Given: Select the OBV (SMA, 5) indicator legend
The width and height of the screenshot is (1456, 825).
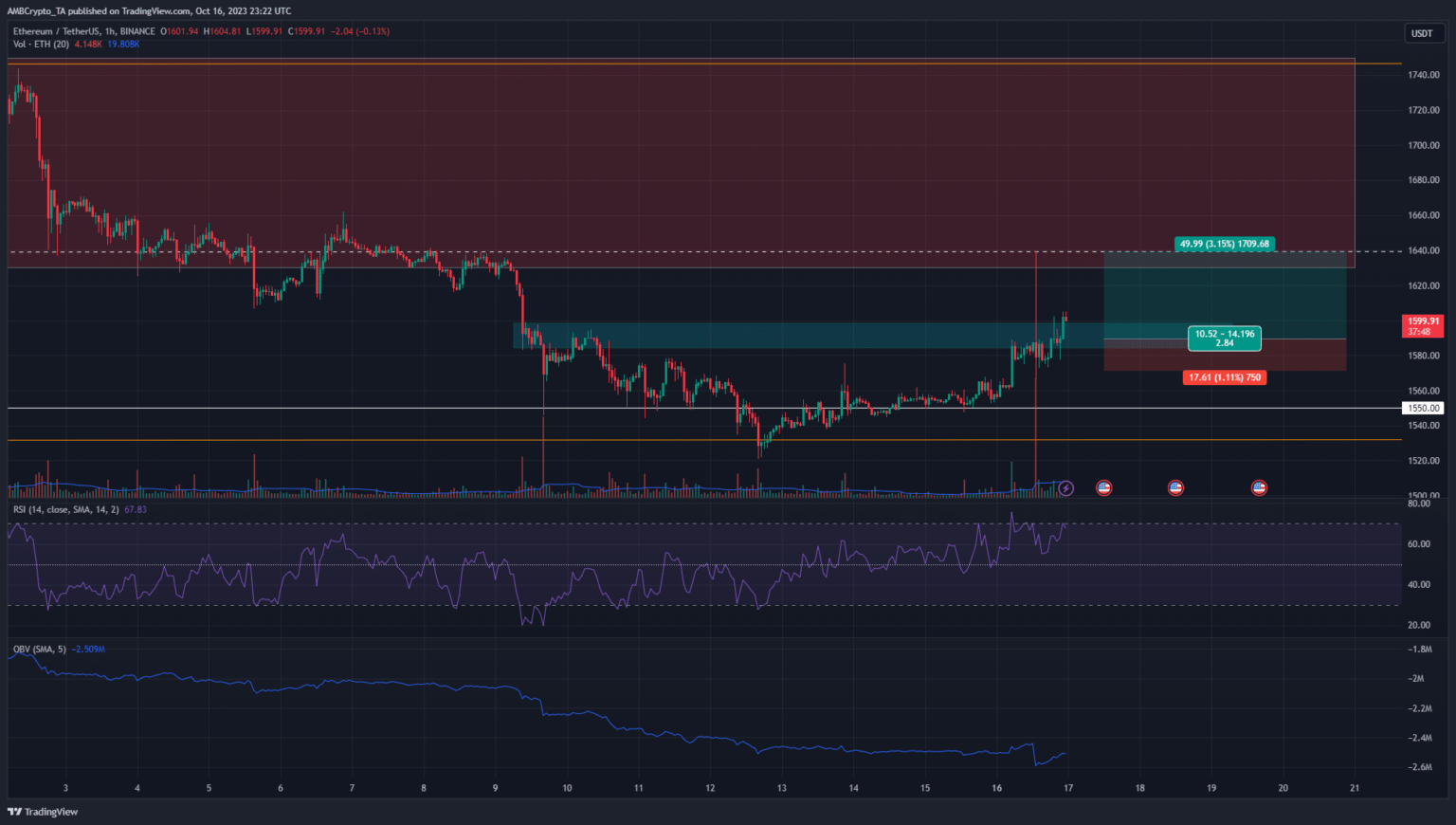Looking at the screenshot, I should point(39,650).
